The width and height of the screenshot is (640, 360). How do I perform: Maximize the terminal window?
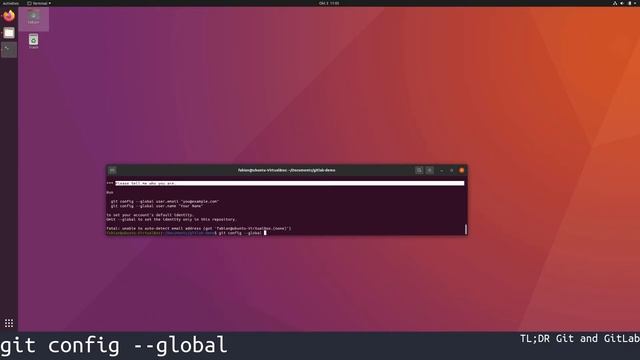[x=451, y=170]
